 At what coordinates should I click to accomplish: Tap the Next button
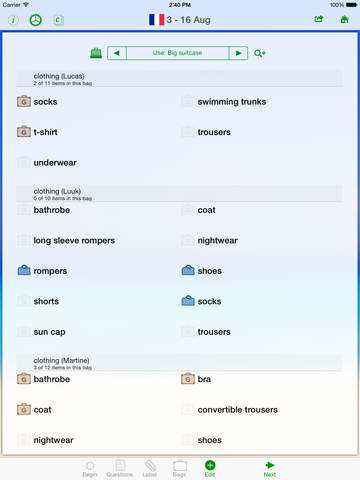coord(270,469)
